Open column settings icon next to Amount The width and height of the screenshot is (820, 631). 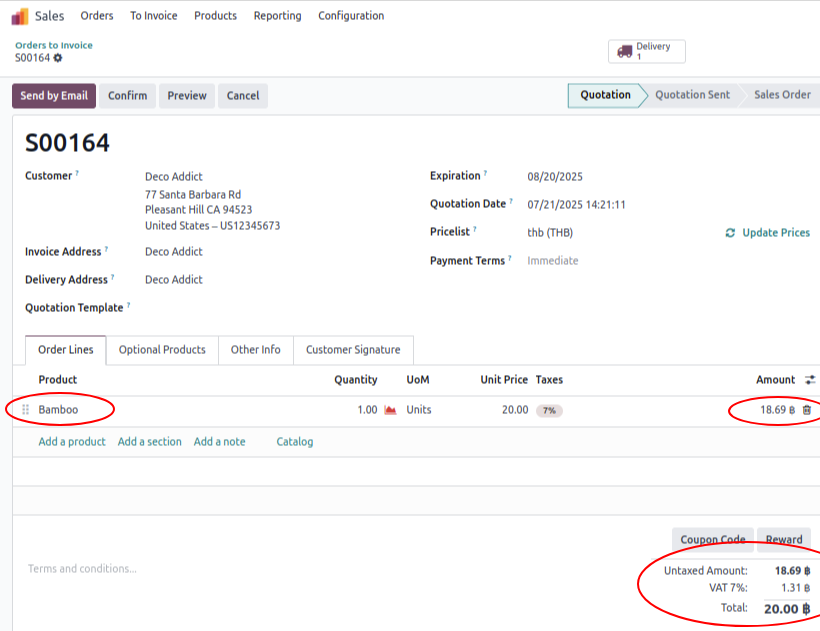[809, 380]
